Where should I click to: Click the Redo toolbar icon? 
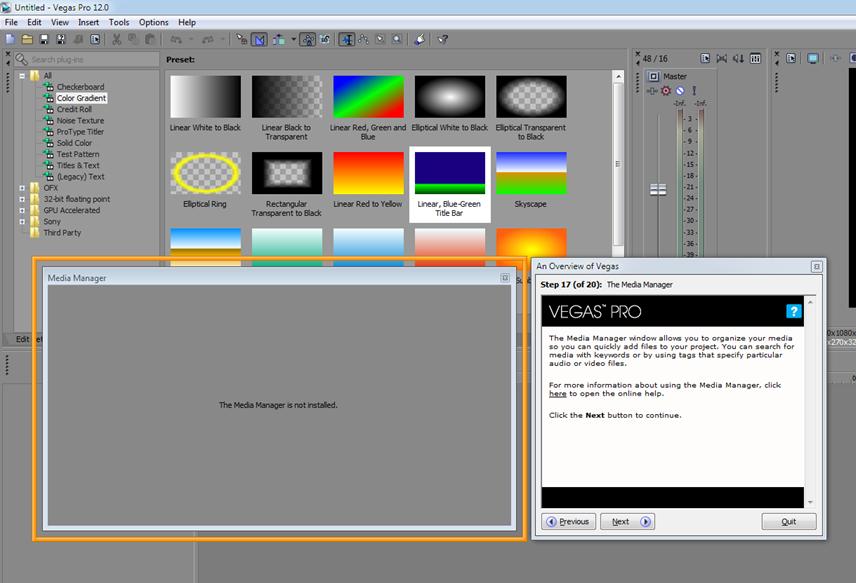click(208, 39)
